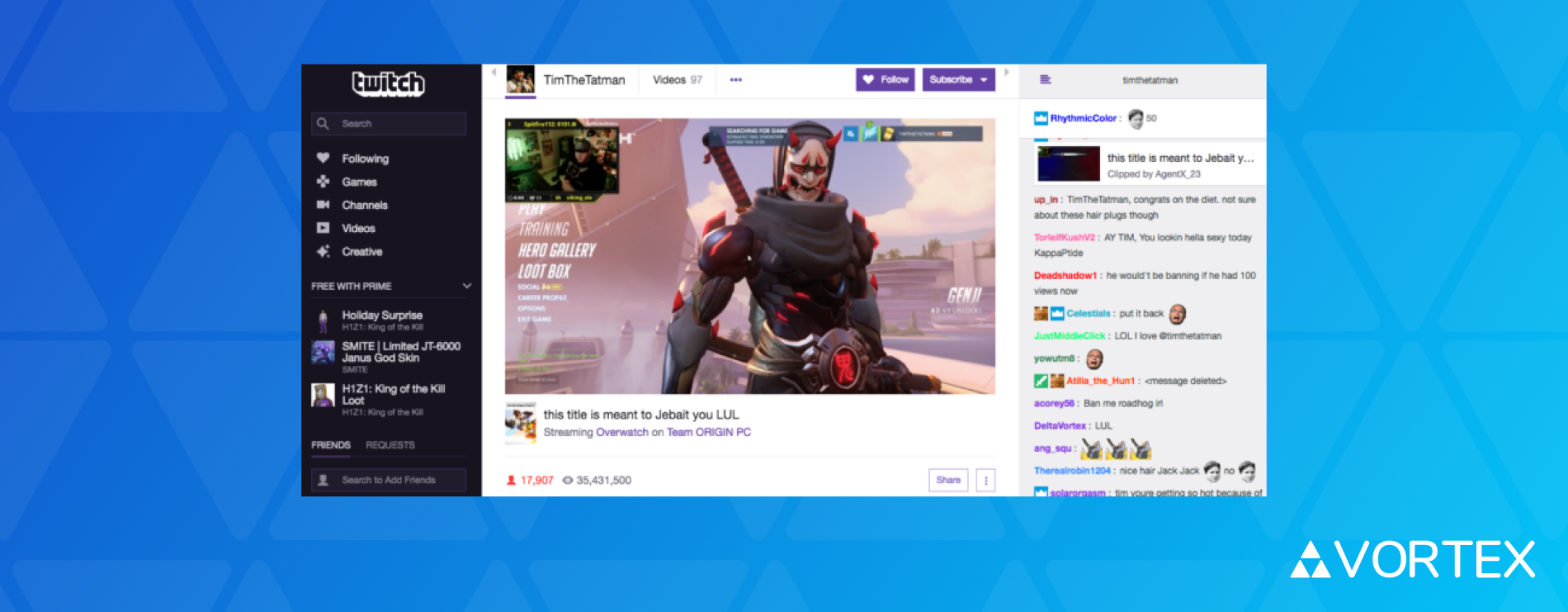Click the search magnifier icon

click(x=324, y=124)
